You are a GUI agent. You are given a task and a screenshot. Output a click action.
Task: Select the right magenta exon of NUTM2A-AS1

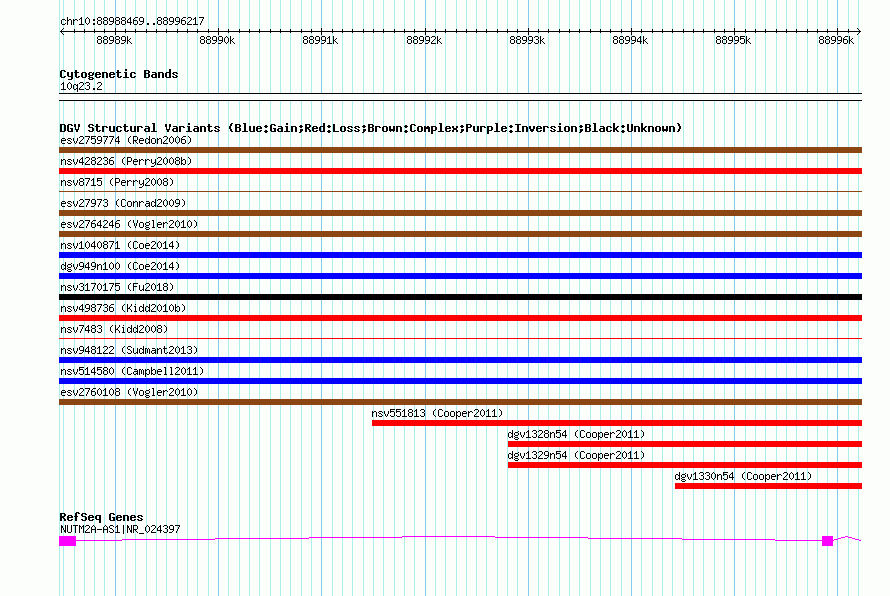tap(828, 541)
